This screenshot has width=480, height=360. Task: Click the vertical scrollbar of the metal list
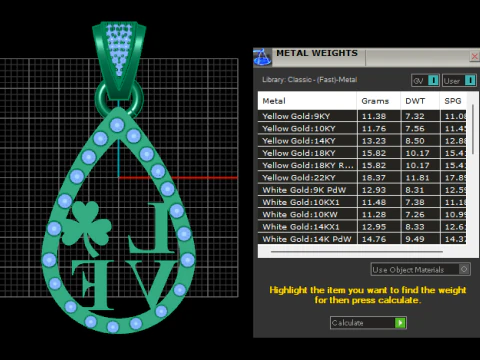(x=472, y=130)
